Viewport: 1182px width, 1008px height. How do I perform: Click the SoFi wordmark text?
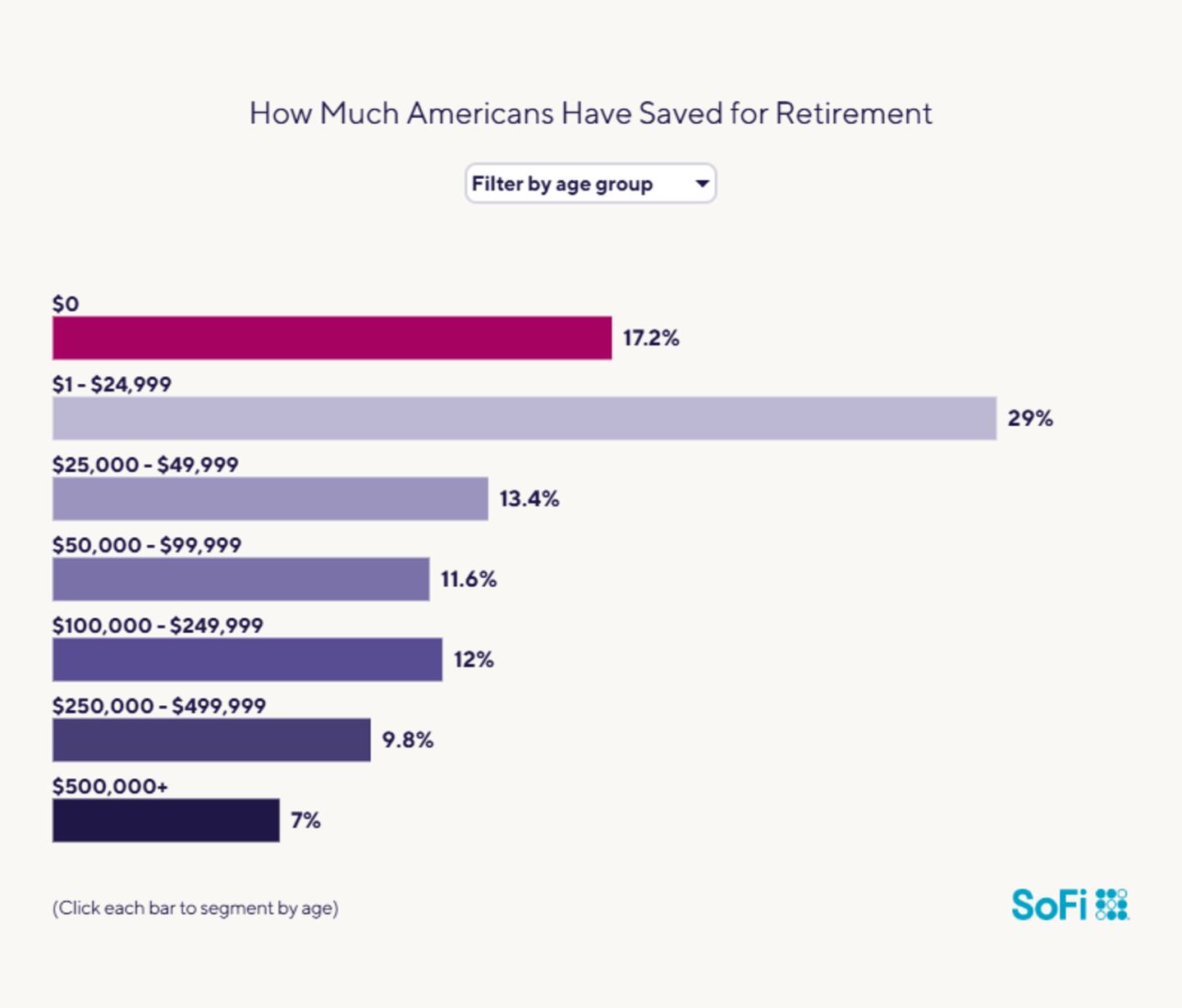[x=1049, y=905]
